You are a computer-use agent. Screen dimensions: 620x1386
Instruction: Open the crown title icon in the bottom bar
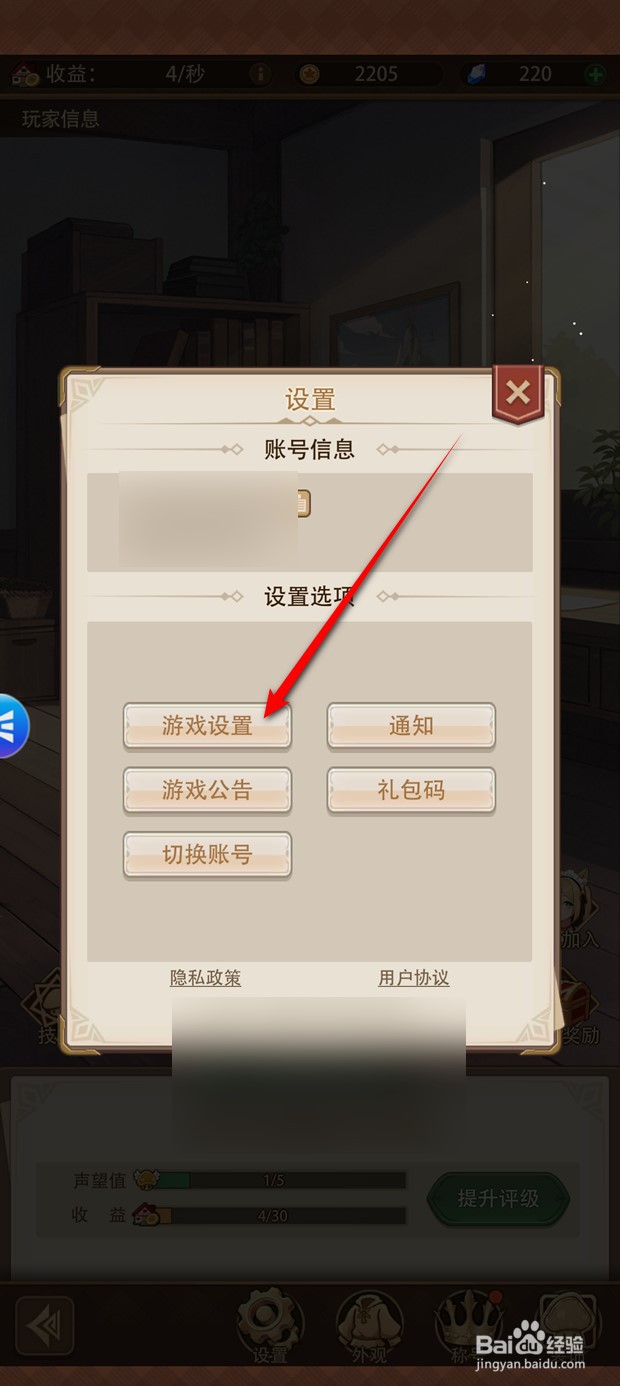[468, 1324]
